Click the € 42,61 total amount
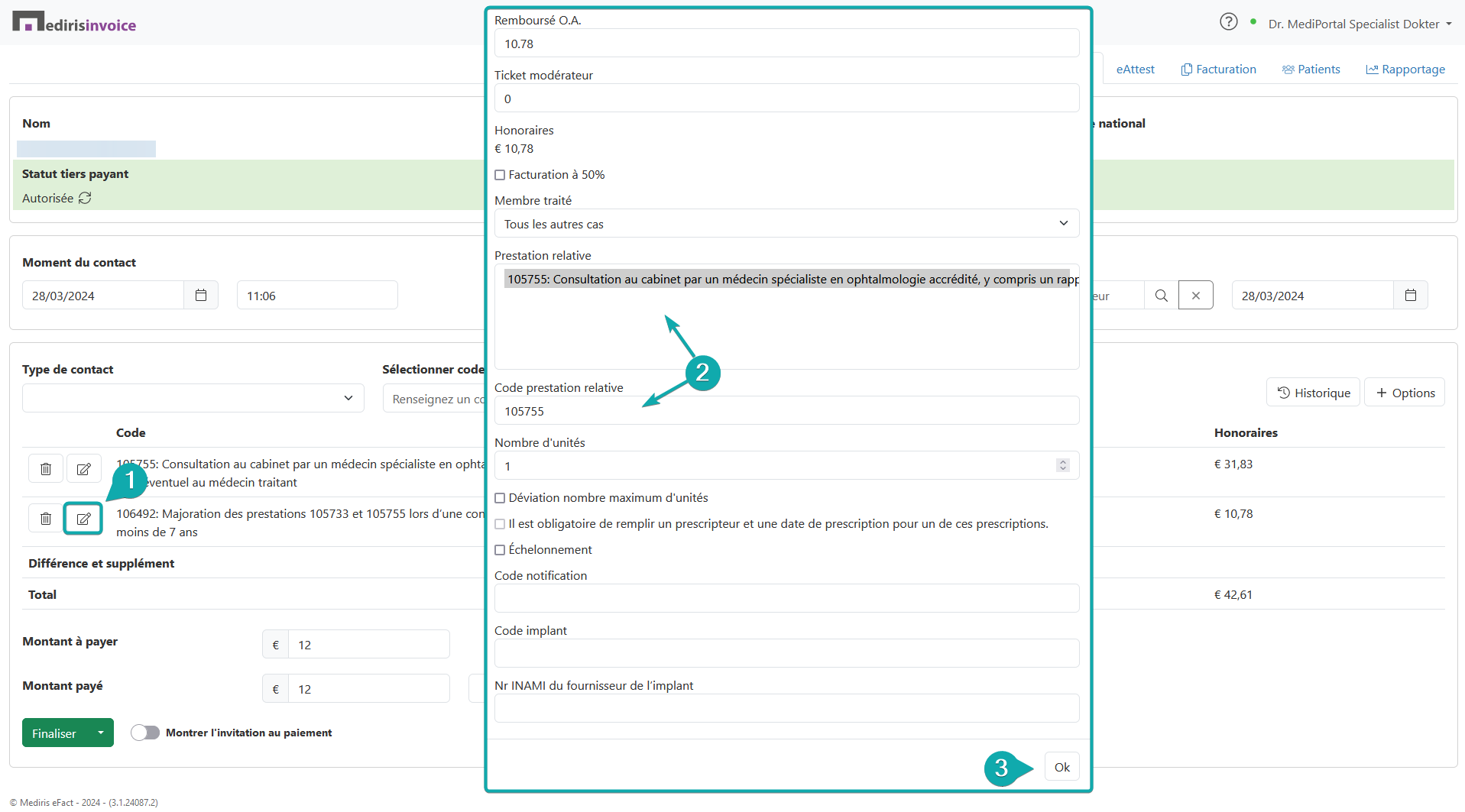Screen dimensions: 1465x812 coord(1233,594)
